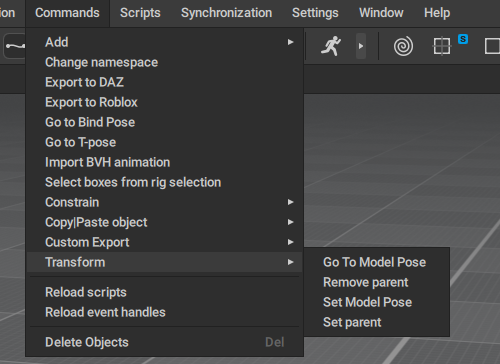Click the spiral toolbar icon
Viewport: 500px width, 364px height.
coord(403,46)
